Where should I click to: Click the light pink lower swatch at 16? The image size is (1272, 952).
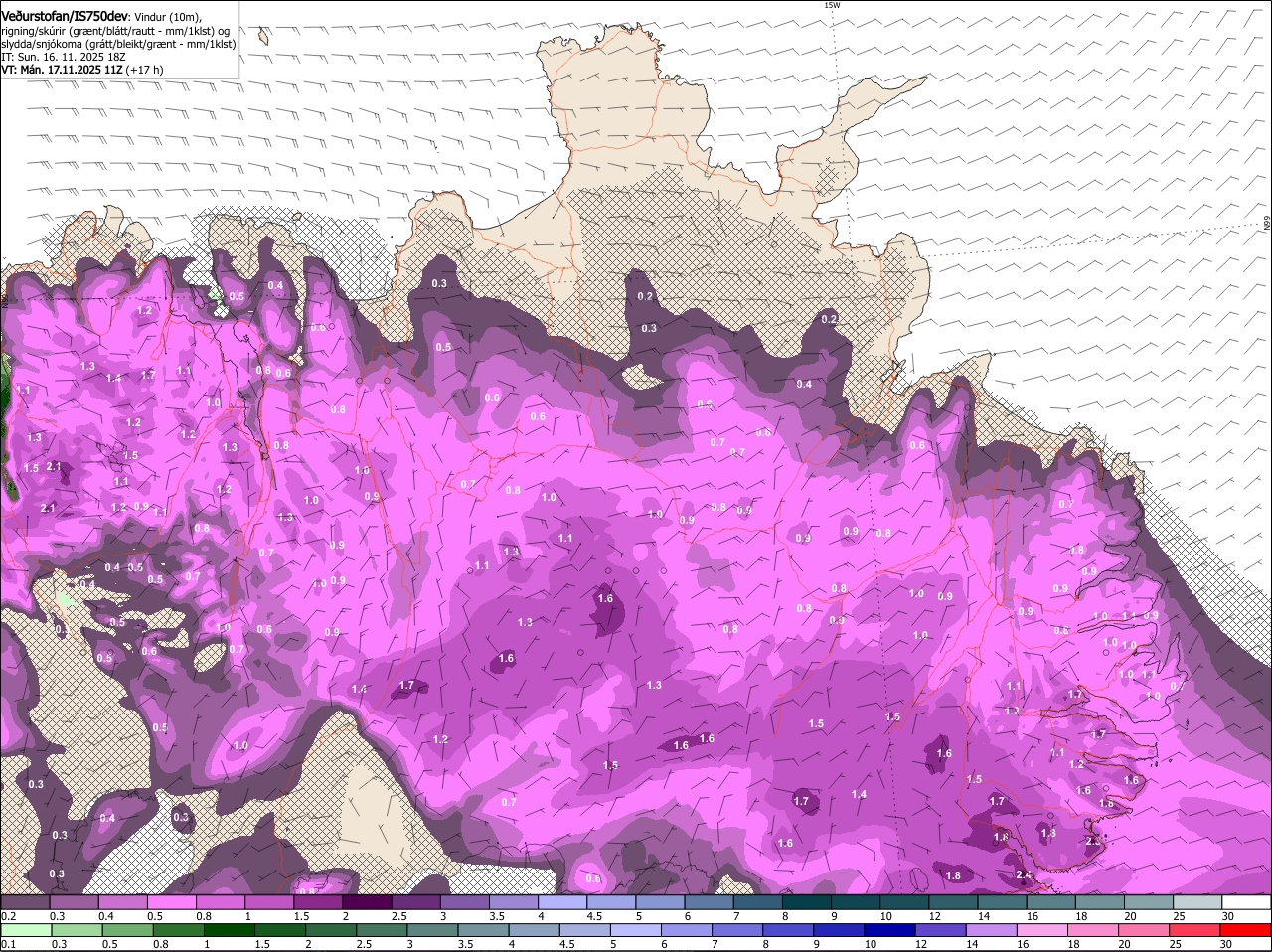click(x=1042, y=930)
